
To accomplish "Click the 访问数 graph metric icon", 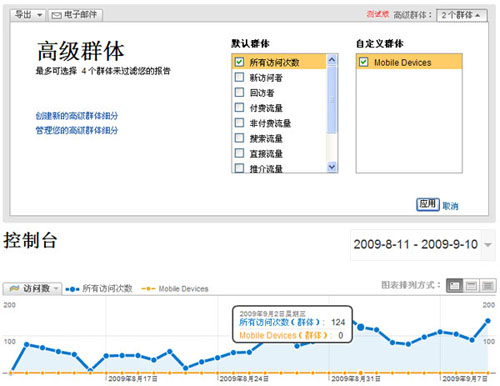I will click(x=14, y=288).
